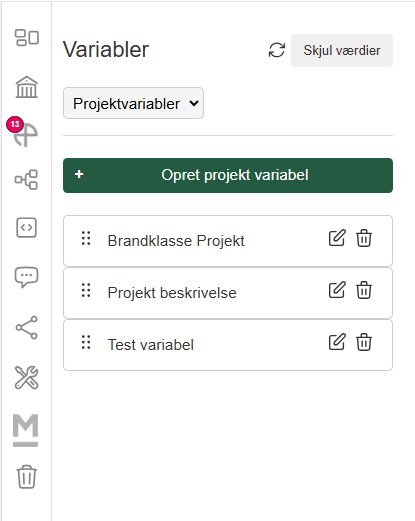415x521 pixels.
Task: Edit the Brandklasse Projekt variable
Action: pos(337,238)
